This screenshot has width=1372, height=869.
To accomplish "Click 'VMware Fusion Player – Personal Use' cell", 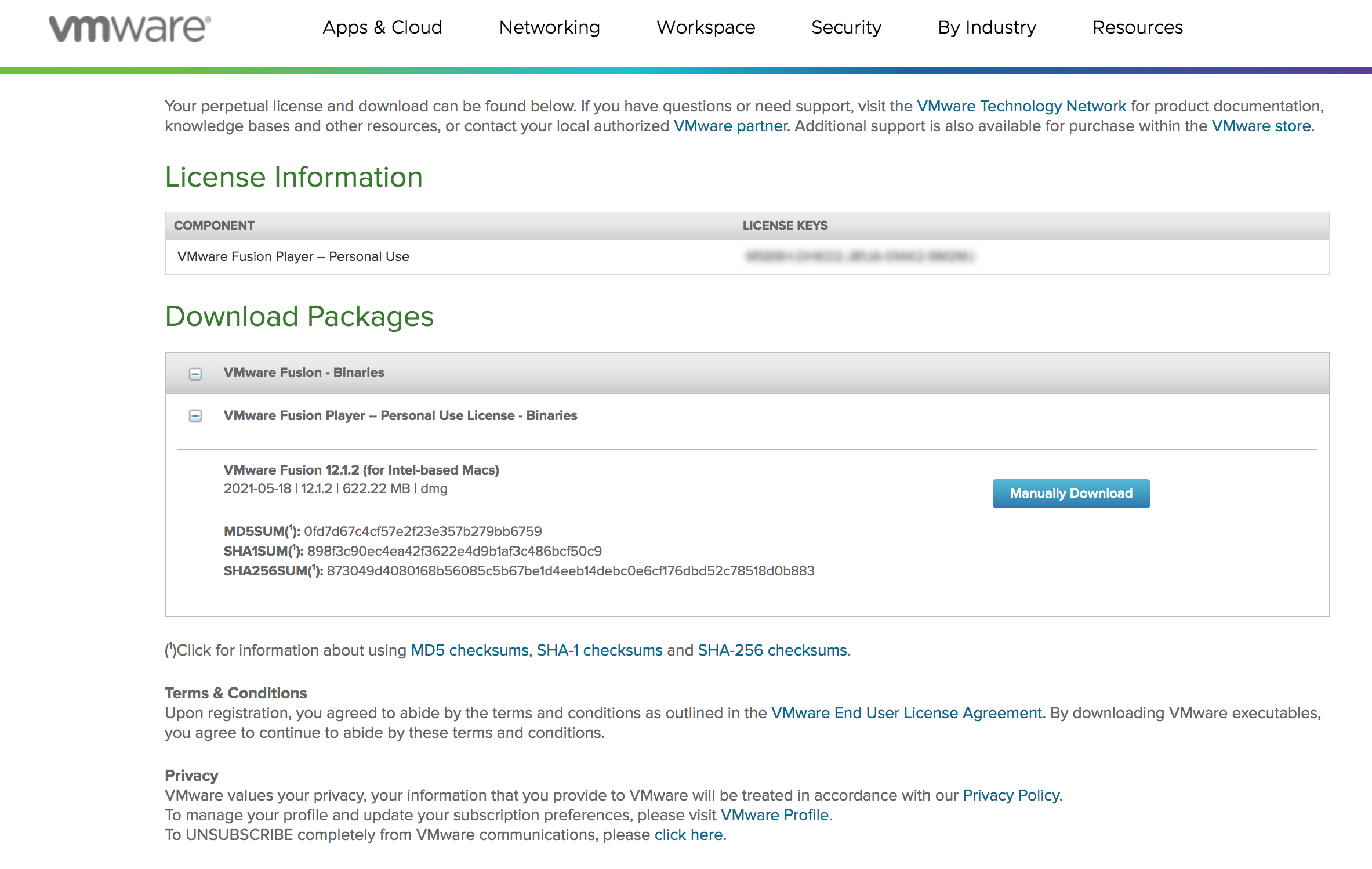I will (293, 256).
